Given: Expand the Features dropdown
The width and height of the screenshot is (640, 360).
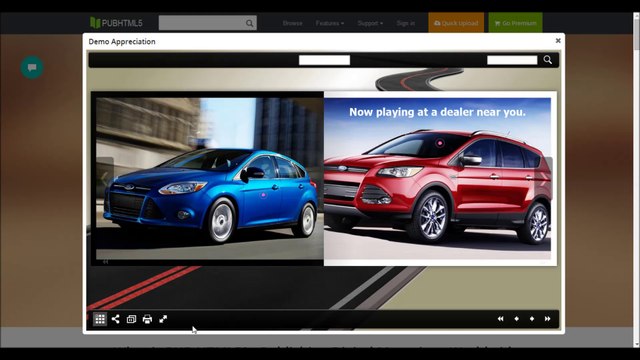Looking at the screenshot, I should [330, 23].
